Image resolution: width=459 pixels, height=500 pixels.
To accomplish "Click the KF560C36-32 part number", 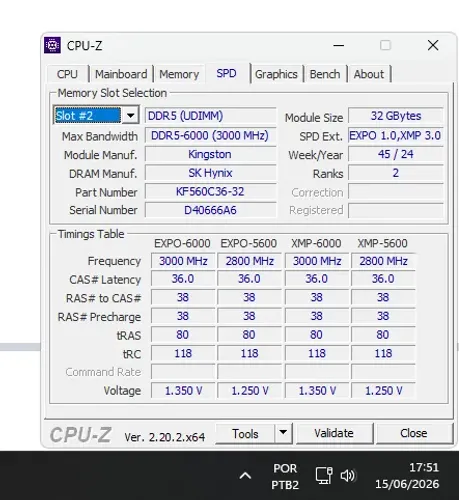I will click(210, 191).
